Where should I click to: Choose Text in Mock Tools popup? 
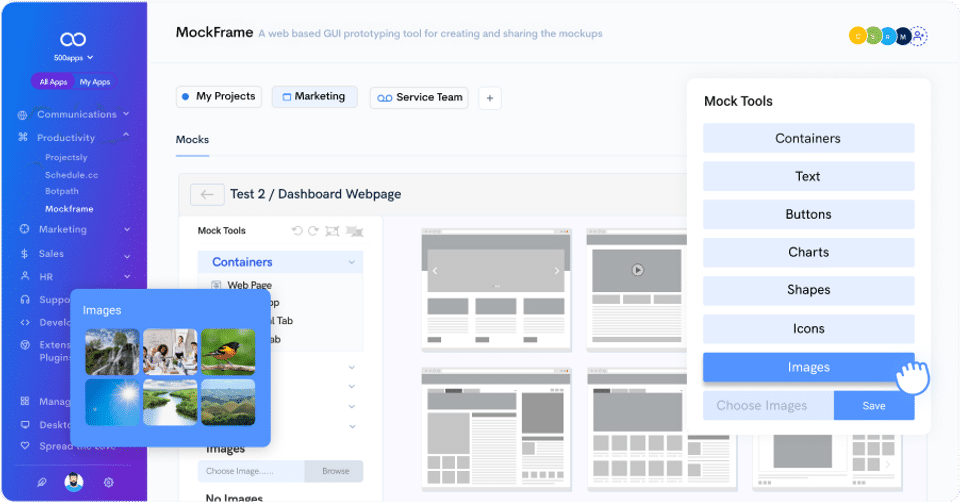click(808, 176)
